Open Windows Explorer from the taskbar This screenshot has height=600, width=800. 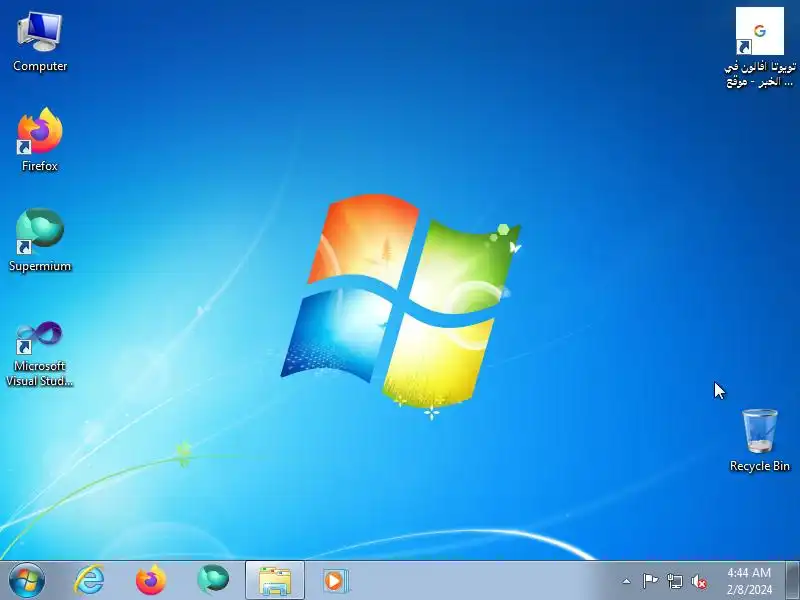275,581
